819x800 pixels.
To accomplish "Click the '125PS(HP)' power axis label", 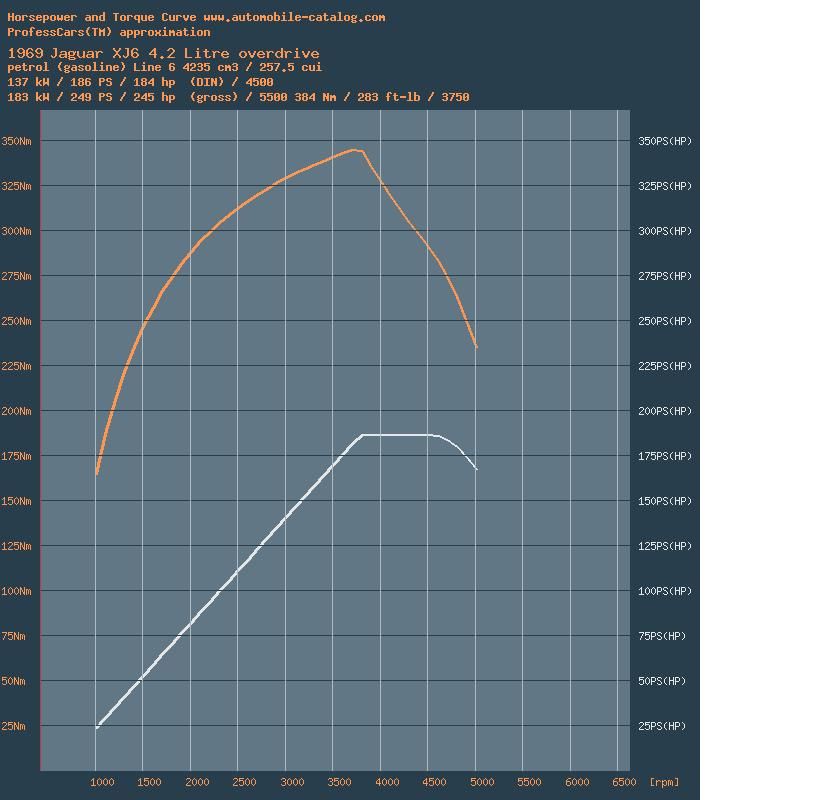I will coord(665,546).
